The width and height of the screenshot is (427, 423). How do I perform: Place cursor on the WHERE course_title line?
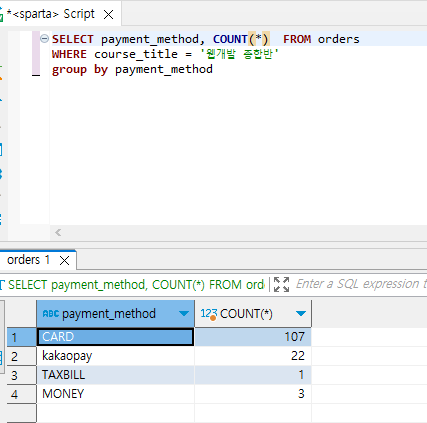coord(165,54)
